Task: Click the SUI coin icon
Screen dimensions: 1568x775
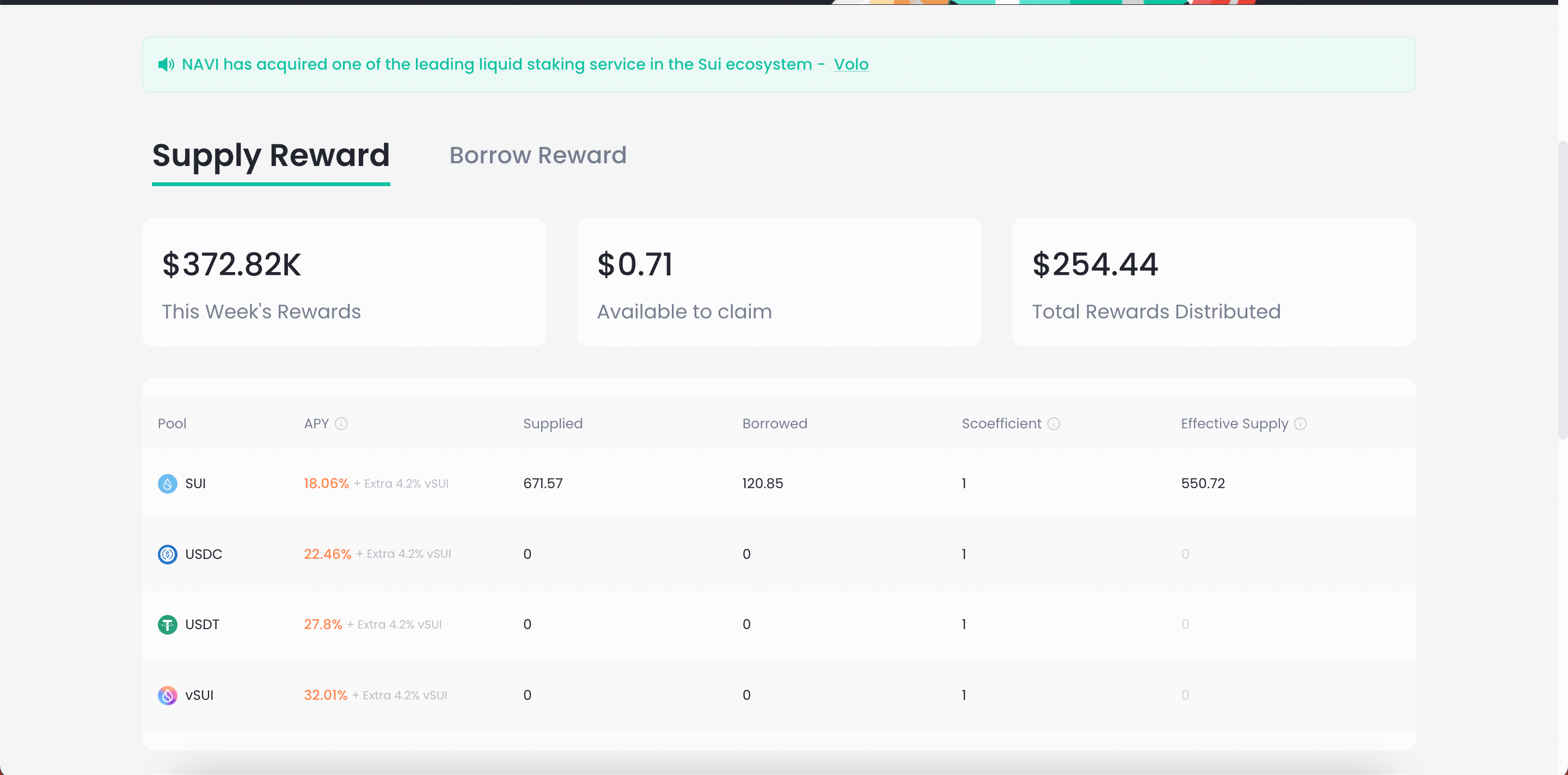Action: point(167,484)
